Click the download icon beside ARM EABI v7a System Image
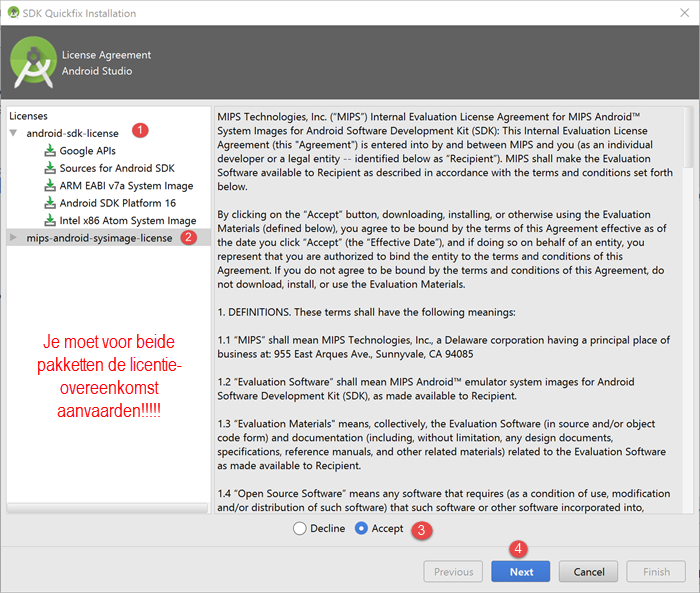 click(50, 185)
